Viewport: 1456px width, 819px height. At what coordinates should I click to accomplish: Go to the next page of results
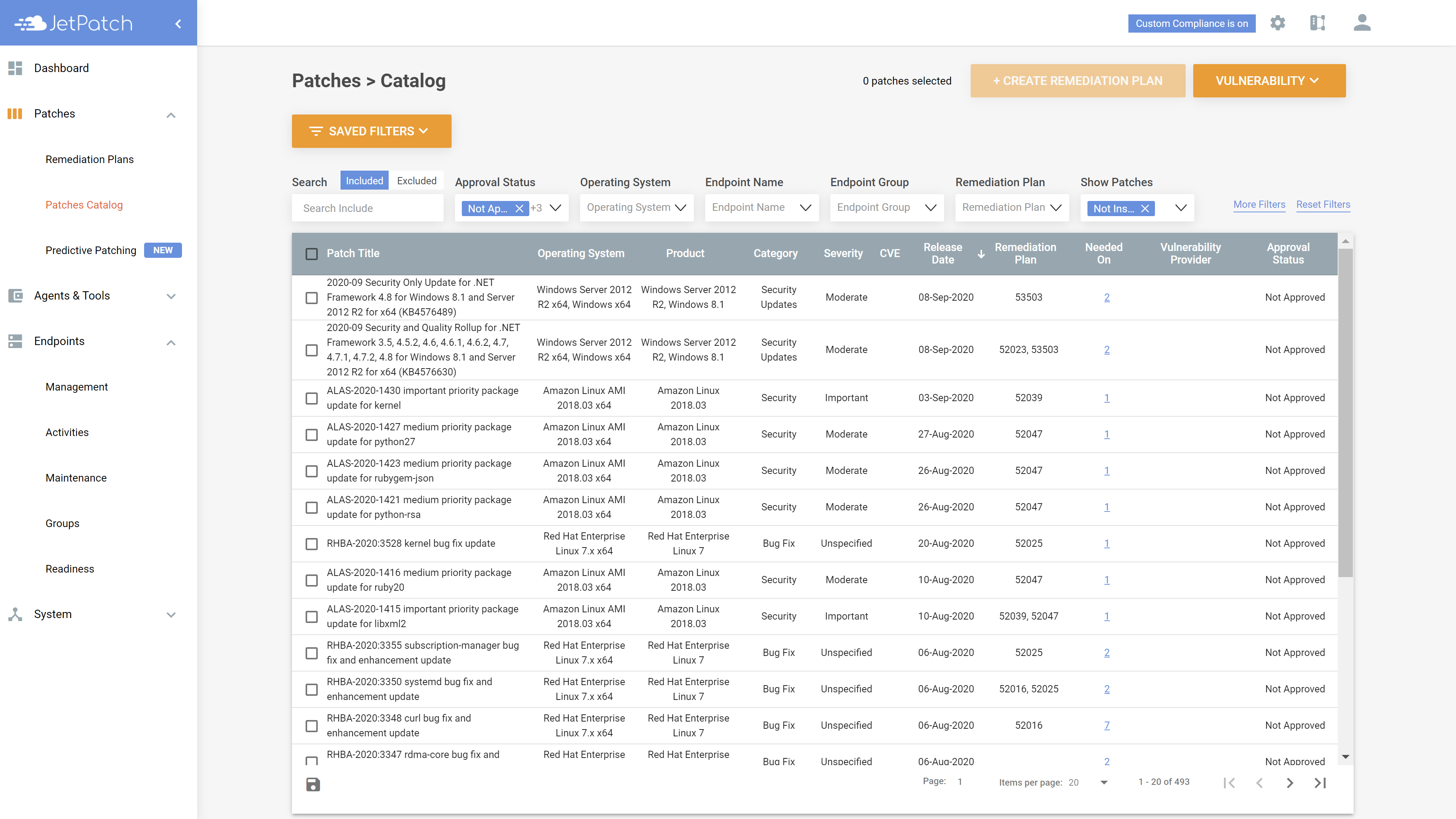(x=1289, y=783)
